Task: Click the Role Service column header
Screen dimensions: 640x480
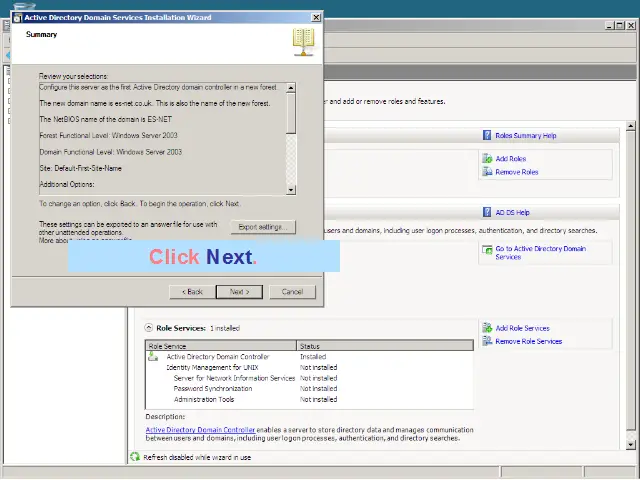Action: click(221, 346)
